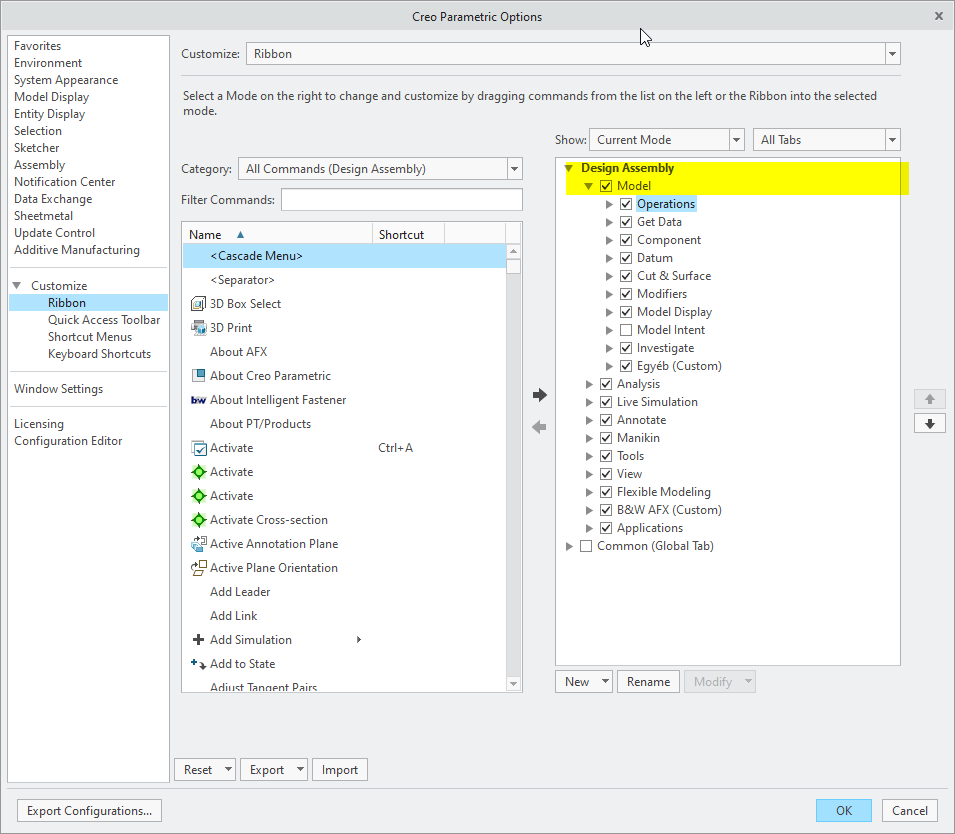
Task: Enable Common (Global Tab) checkbox
Action: (586, 546)
